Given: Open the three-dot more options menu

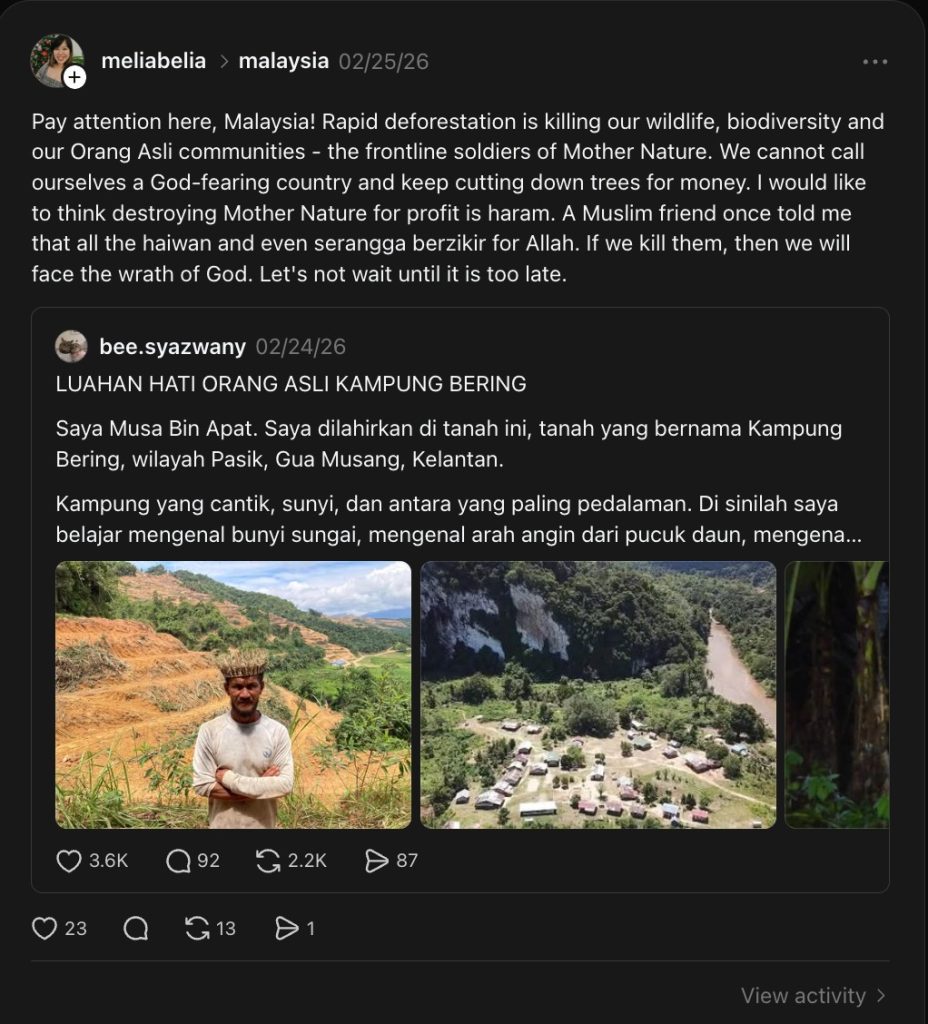Looking at the screenshot, I should 875,62.
